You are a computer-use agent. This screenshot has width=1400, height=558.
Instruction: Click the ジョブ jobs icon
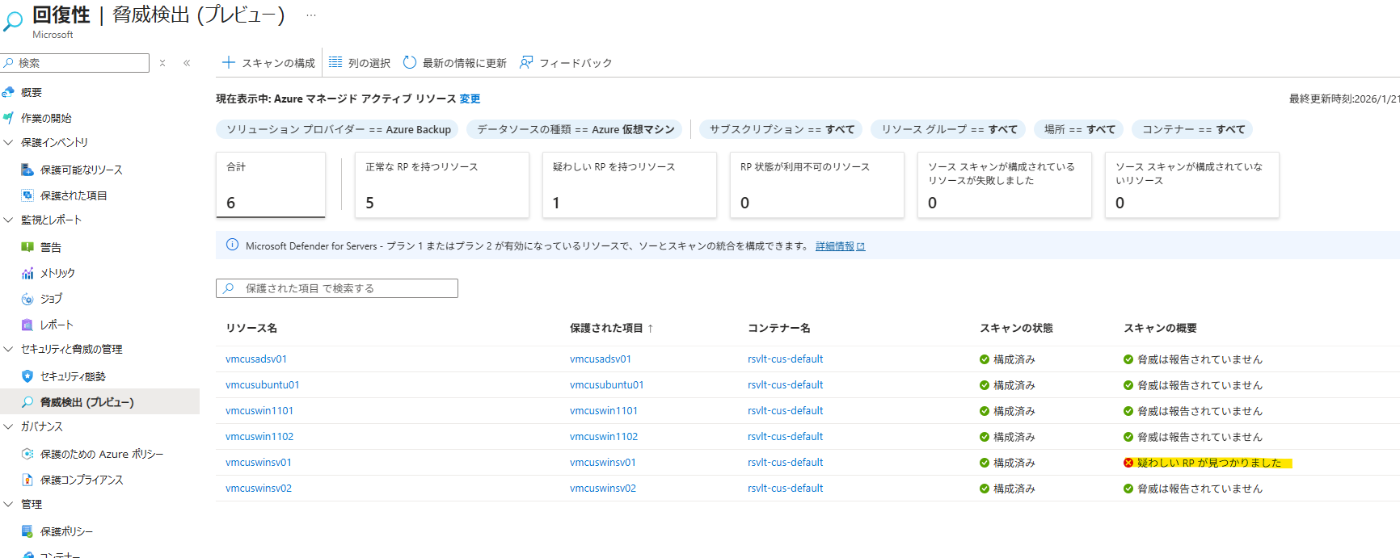[28, 299]
